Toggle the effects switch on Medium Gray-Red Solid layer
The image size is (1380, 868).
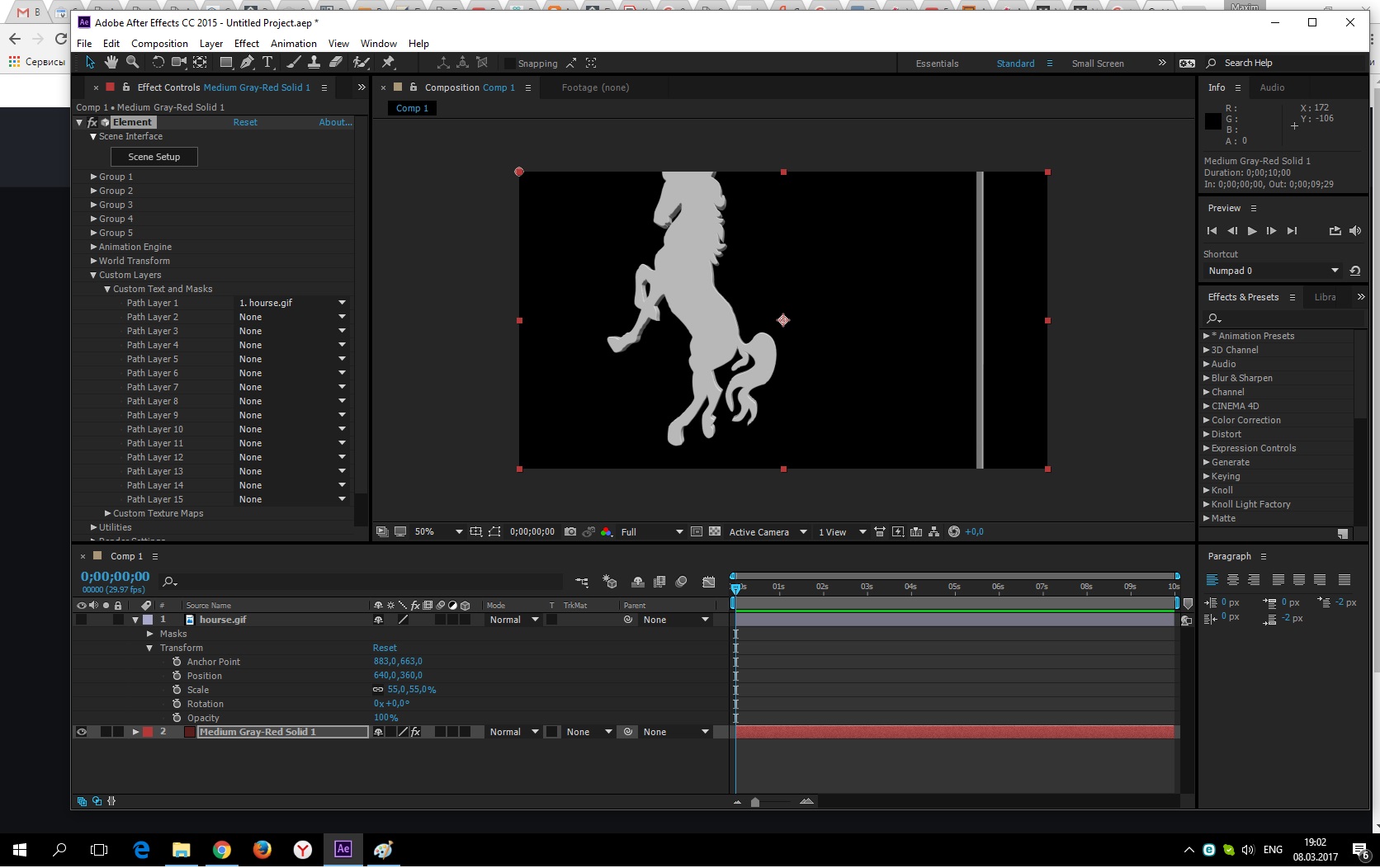[416, 732]
